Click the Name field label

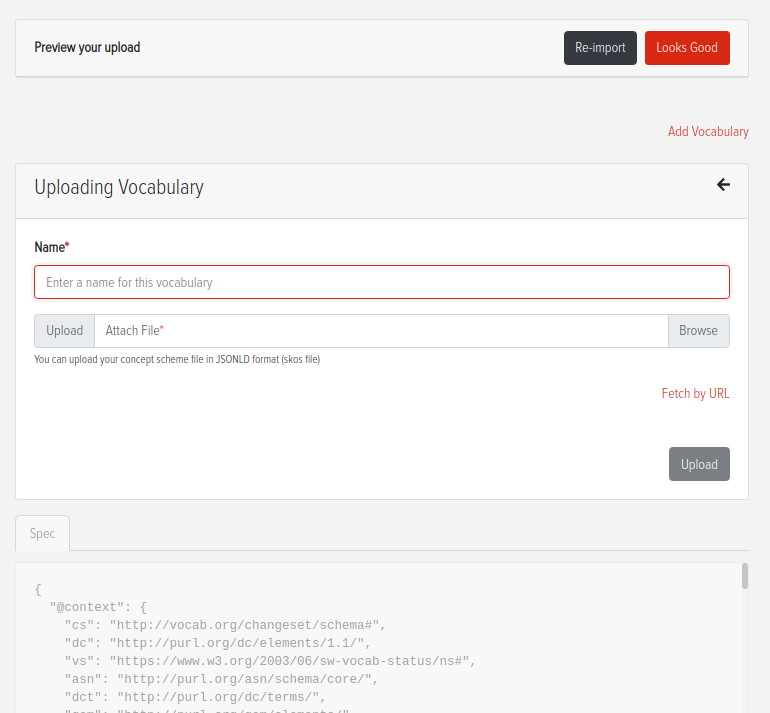(52, 247)
